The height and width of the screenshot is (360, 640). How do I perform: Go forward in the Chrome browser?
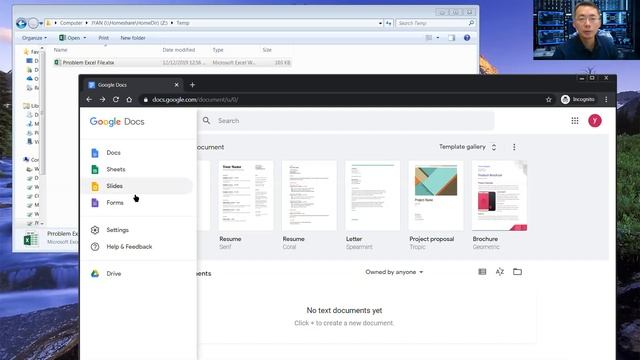pos(102,100)
